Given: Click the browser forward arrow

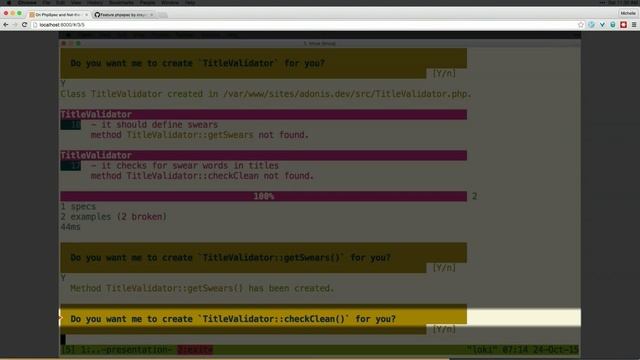Looking at the screenshot, I should (x=15, y=25).
